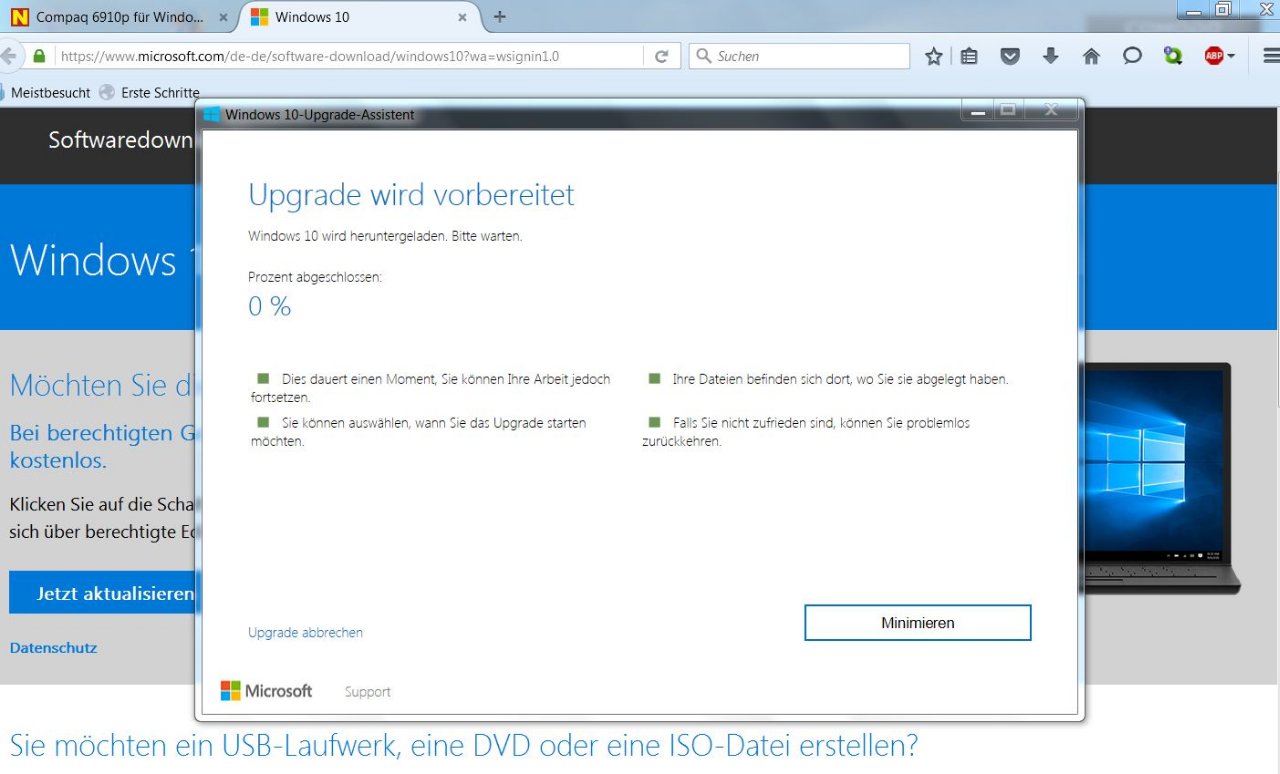The width and height of the screenshot is (1280, 774).
Task: Click the Upgrade abbrechen link
Action: tap(305, 632)
